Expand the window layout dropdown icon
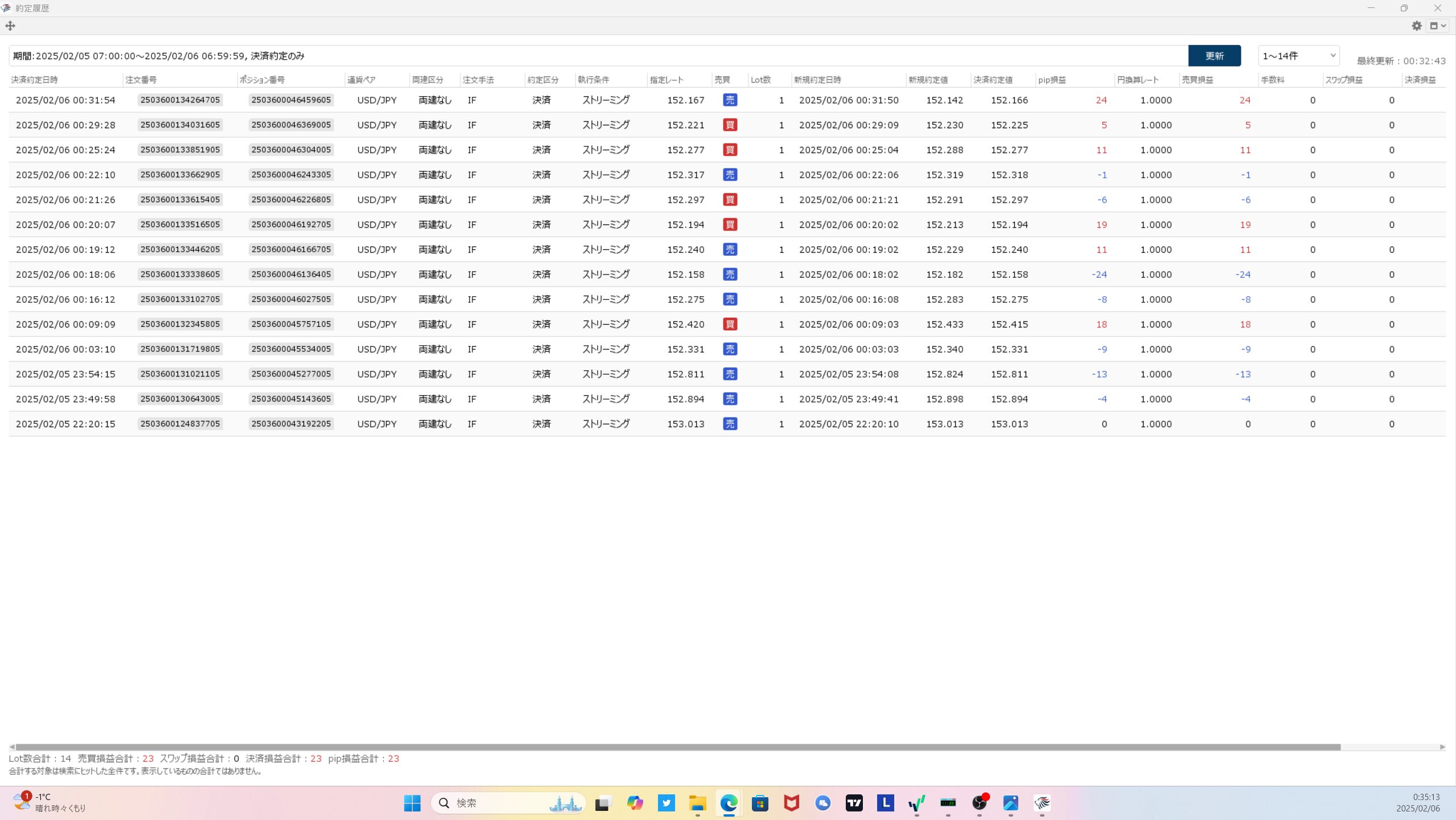The width and height of the screenshot is (1456, 820). tap(1438, 26)
